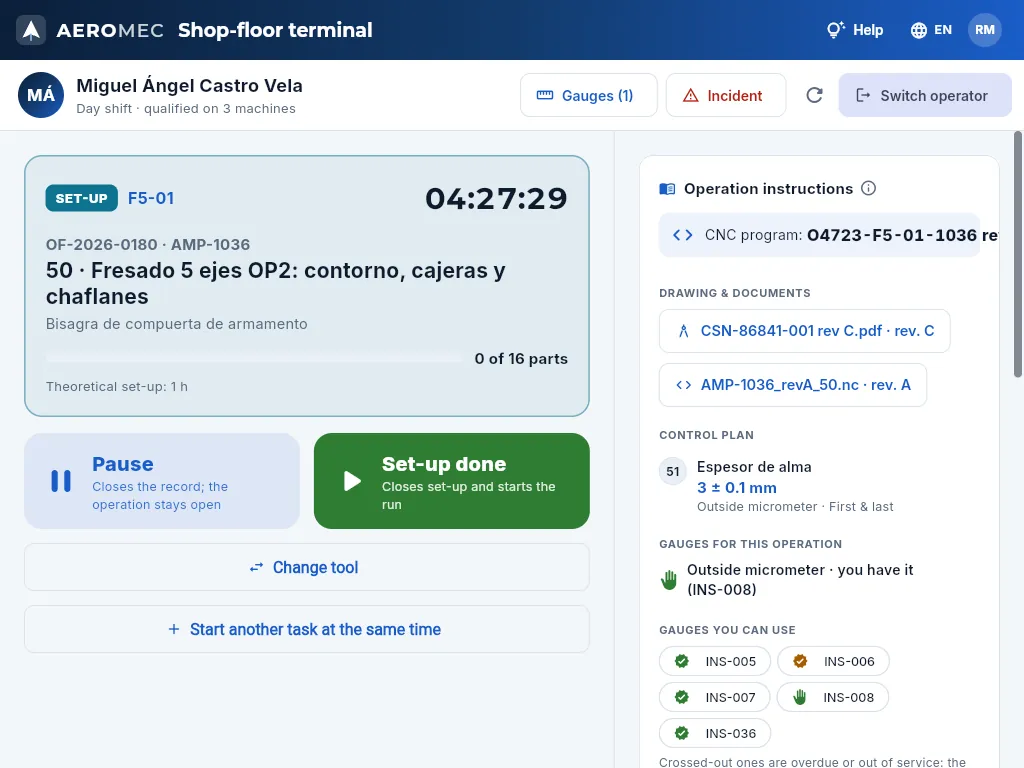Click Theoretical set-up: 1 h text

[x=117, y=387]
